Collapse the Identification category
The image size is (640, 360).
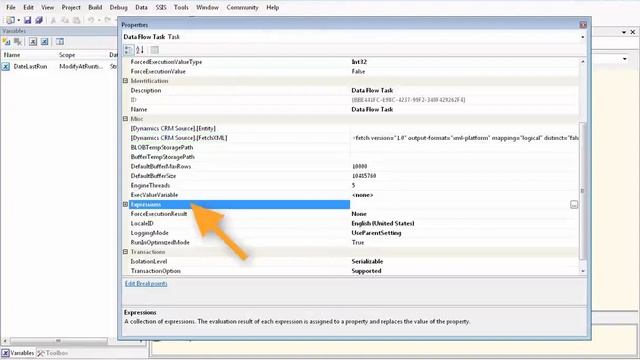(x=126, y=81)
